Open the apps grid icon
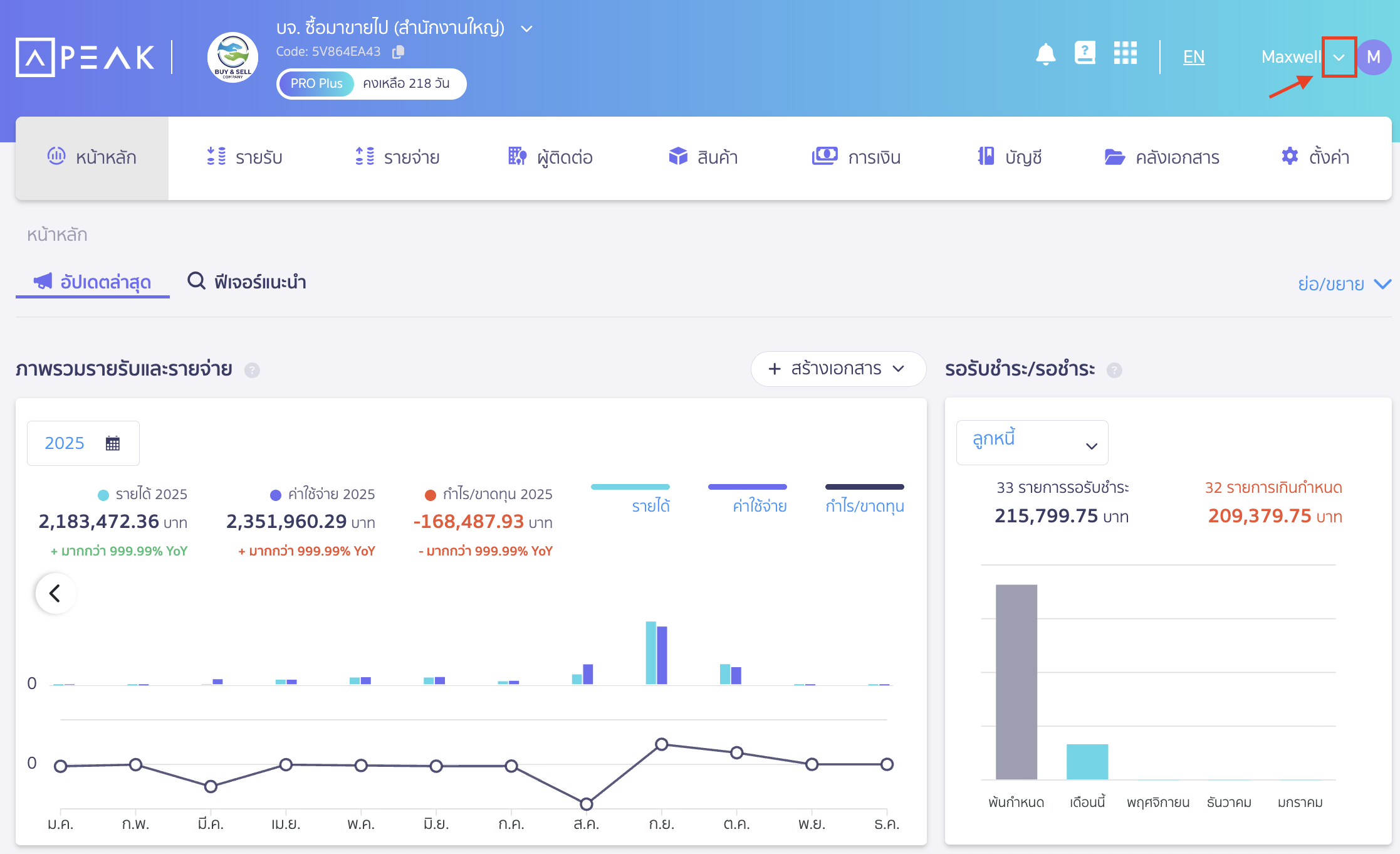1400x854 pixels. click(1126, 53)
